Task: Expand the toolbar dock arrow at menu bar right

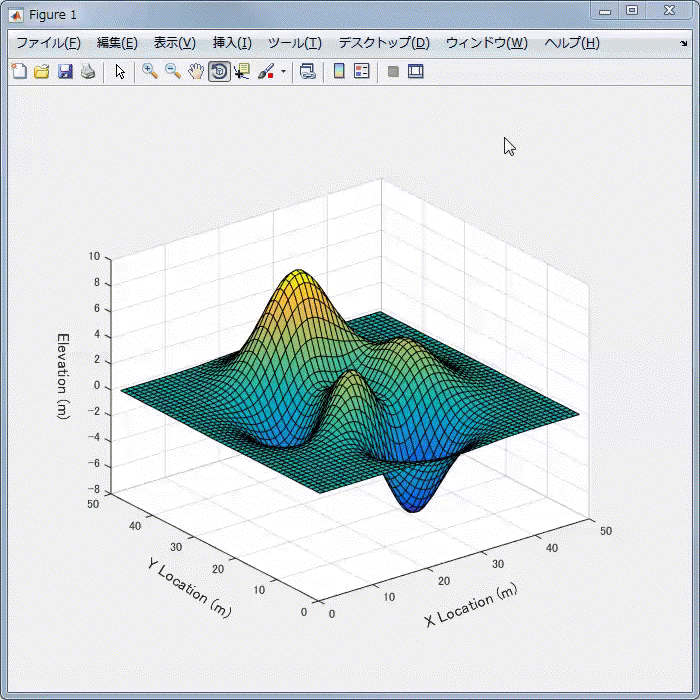Action: pyautogui.click(x=683, y=44)
